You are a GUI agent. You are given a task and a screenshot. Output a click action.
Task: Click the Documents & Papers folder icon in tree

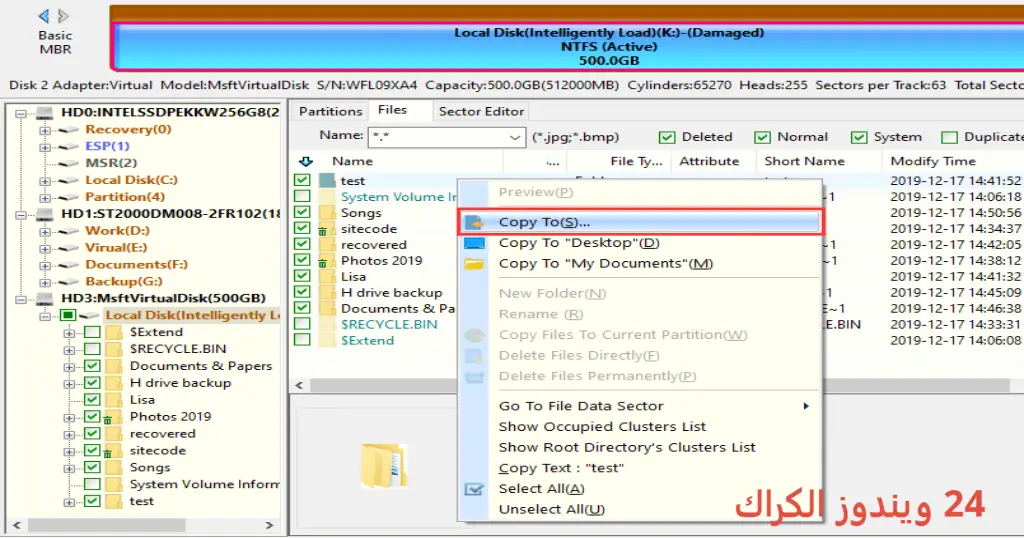(x=114, y=366)
